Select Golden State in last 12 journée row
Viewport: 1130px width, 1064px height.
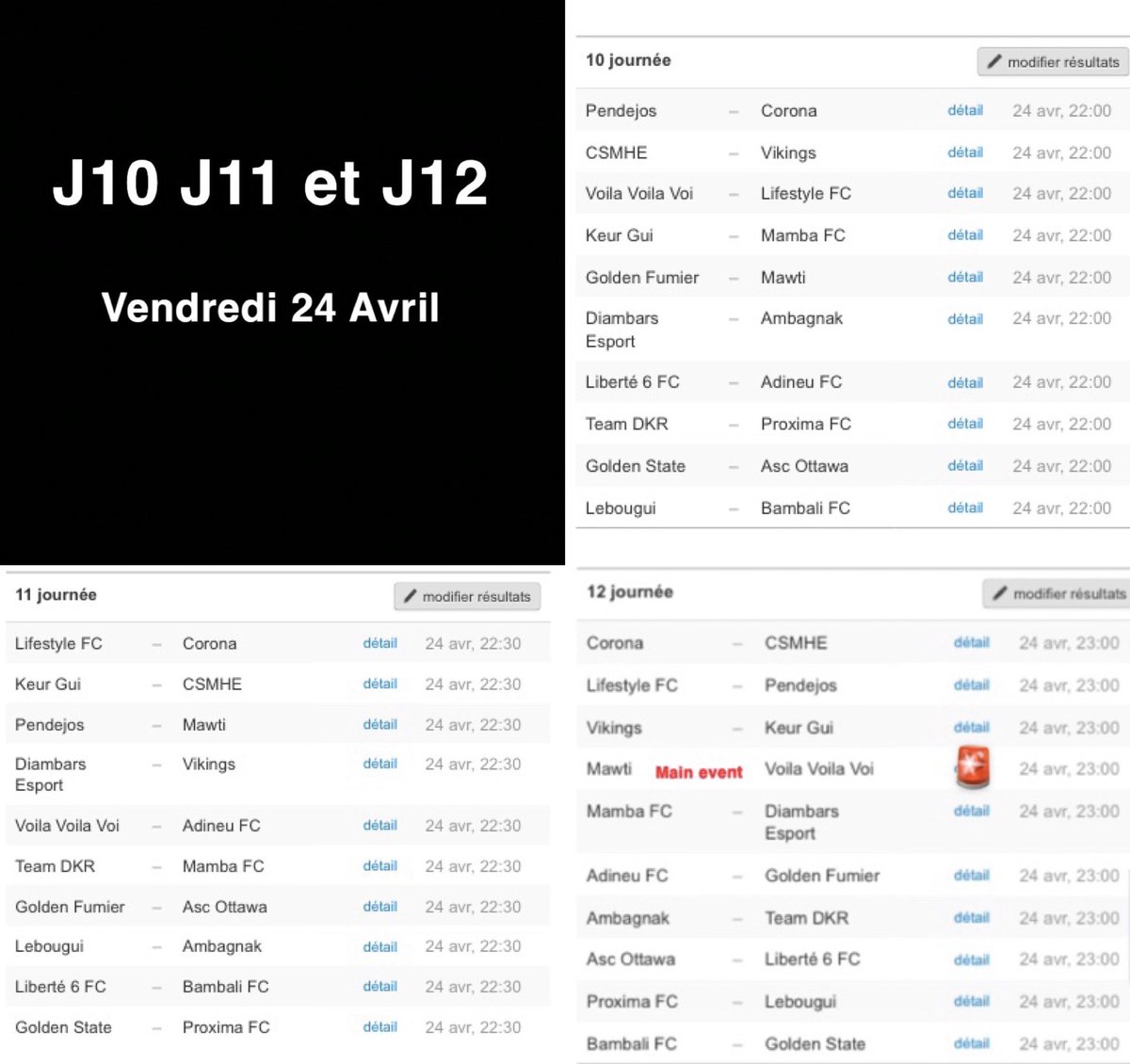(x=815, y=1044)
